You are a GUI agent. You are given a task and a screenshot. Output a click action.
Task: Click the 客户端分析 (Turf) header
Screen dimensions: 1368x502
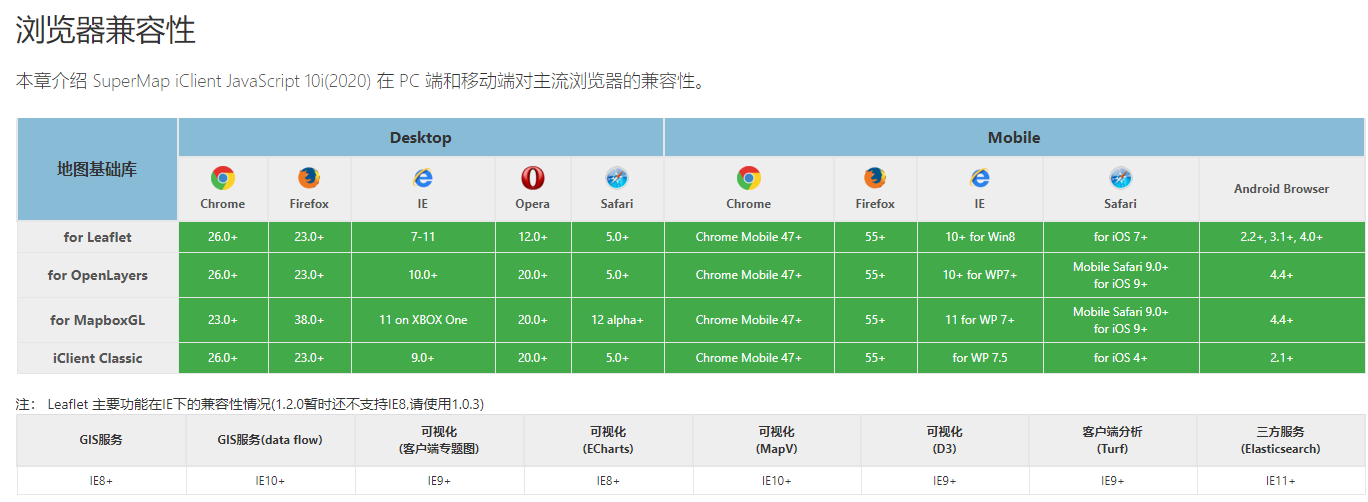click(1112, 440)
